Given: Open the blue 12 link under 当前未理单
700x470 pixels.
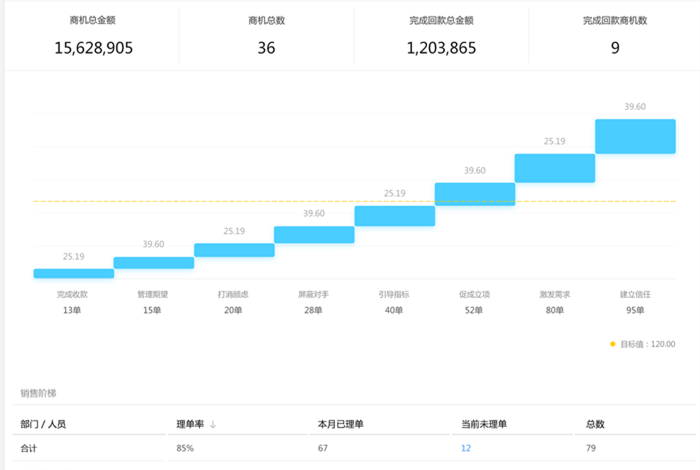Looking at the screenshot, I should (x=466, y=448).
